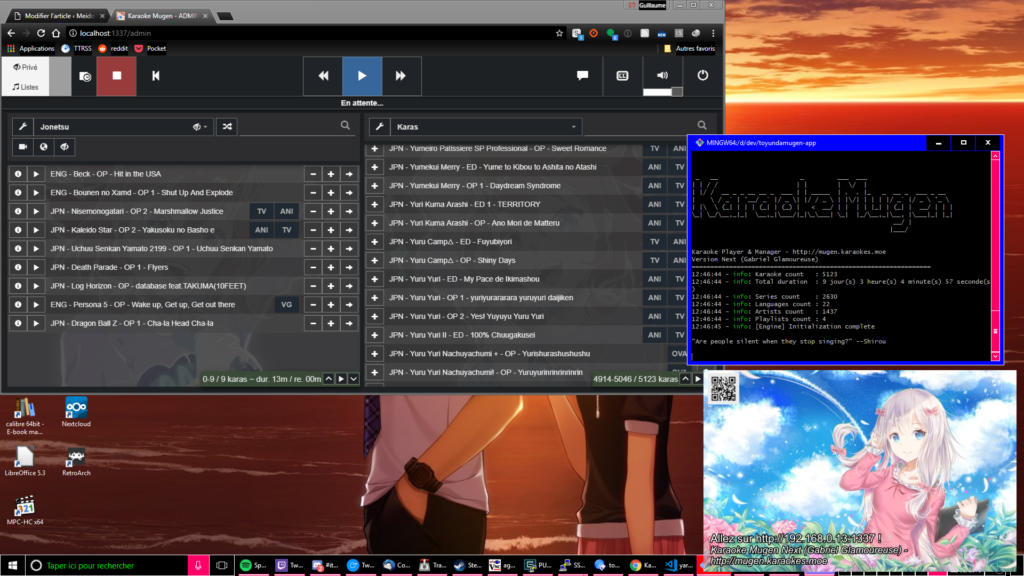Reload the page in Chrome

point(40,33)
